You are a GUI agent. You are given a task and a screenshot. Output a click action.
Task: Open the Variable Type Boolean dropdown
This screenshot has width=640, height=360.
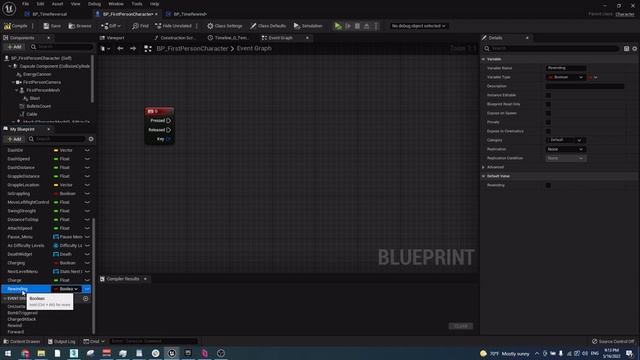point(566,77)
